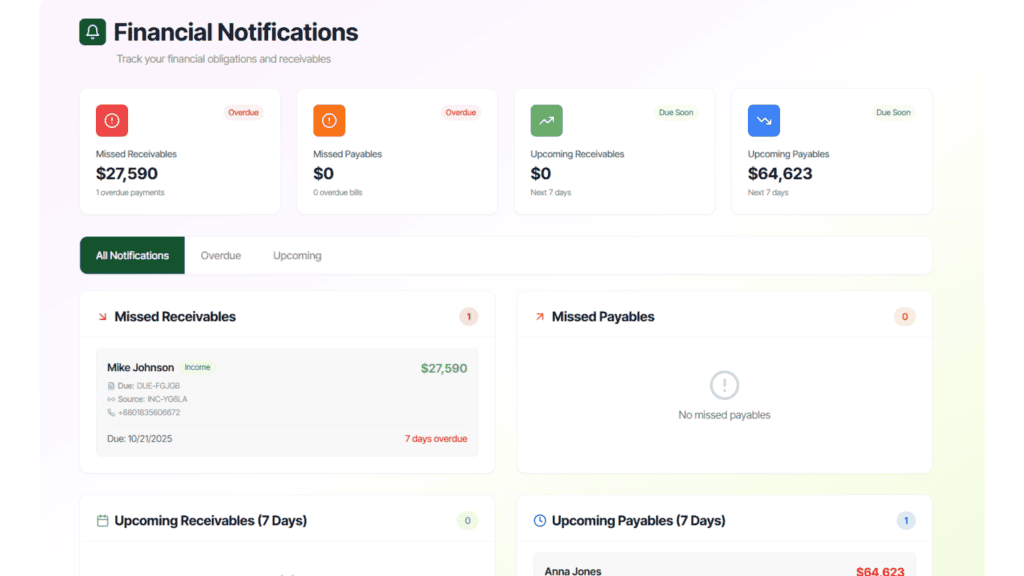Click the Income tag next to Mike Johnson
The height and width of the screenshot is (576, 1024).
[197, 368]
